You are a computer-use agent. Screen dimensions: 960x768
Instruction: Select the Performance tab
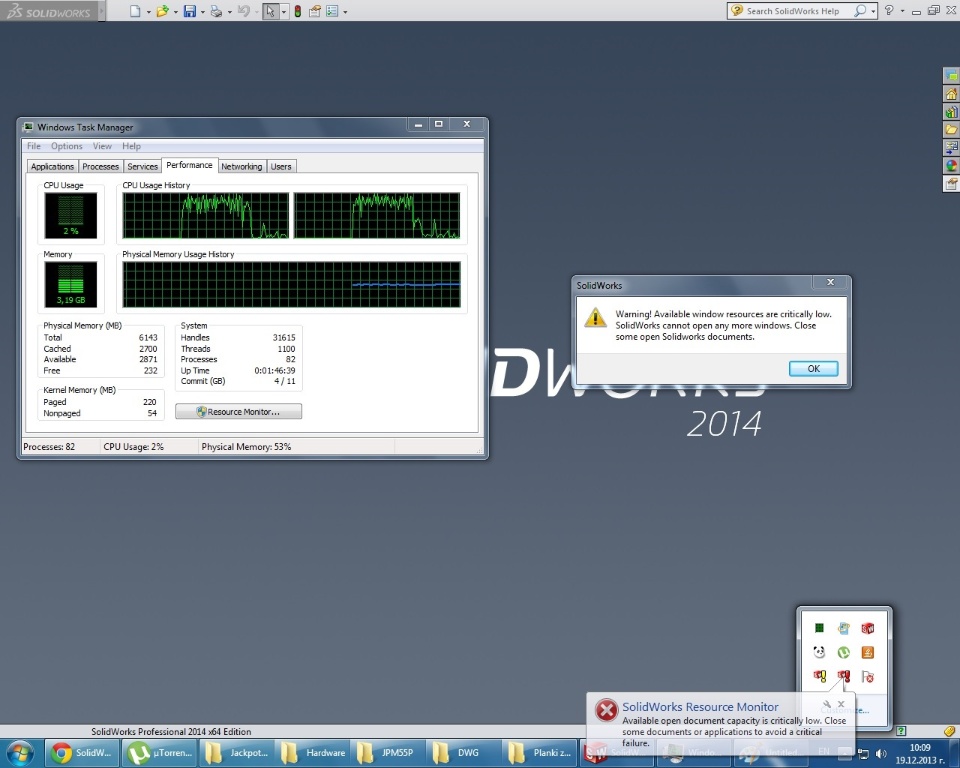pos(189,165)
